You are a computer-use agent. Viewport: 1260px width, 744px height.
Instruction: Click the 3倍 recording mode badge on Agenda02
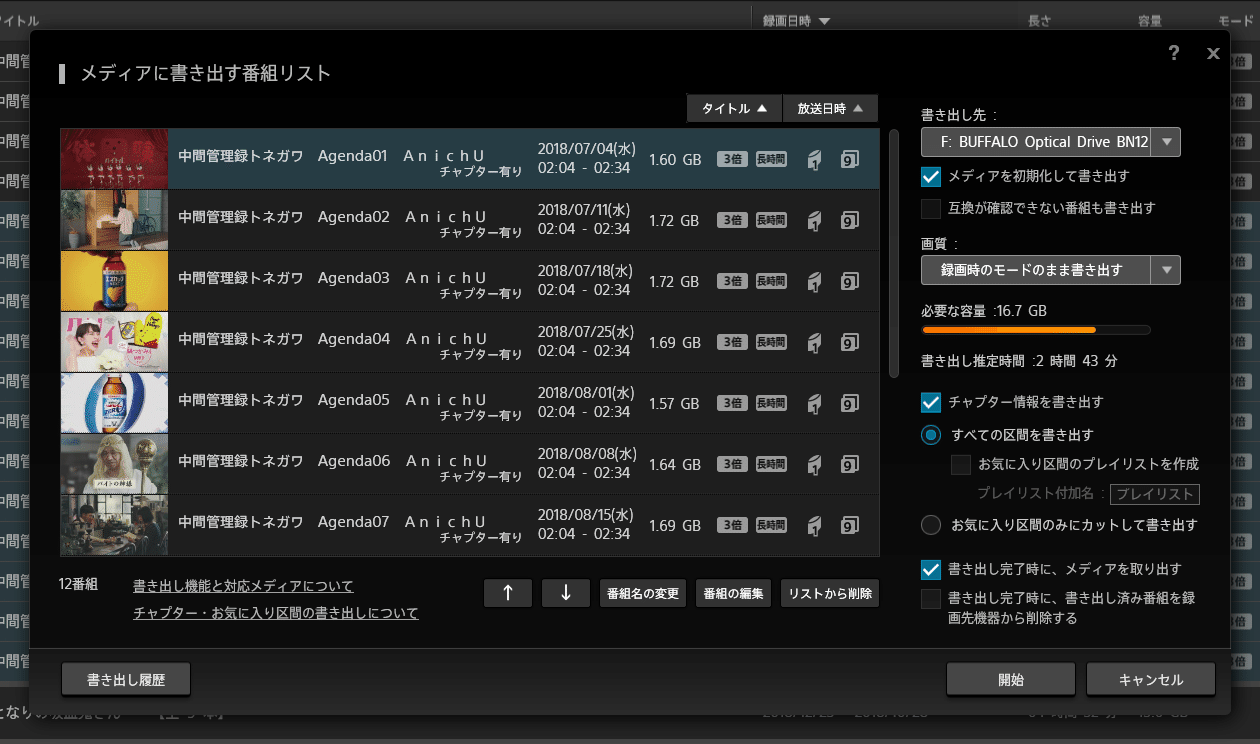click(x=731, y=219)
